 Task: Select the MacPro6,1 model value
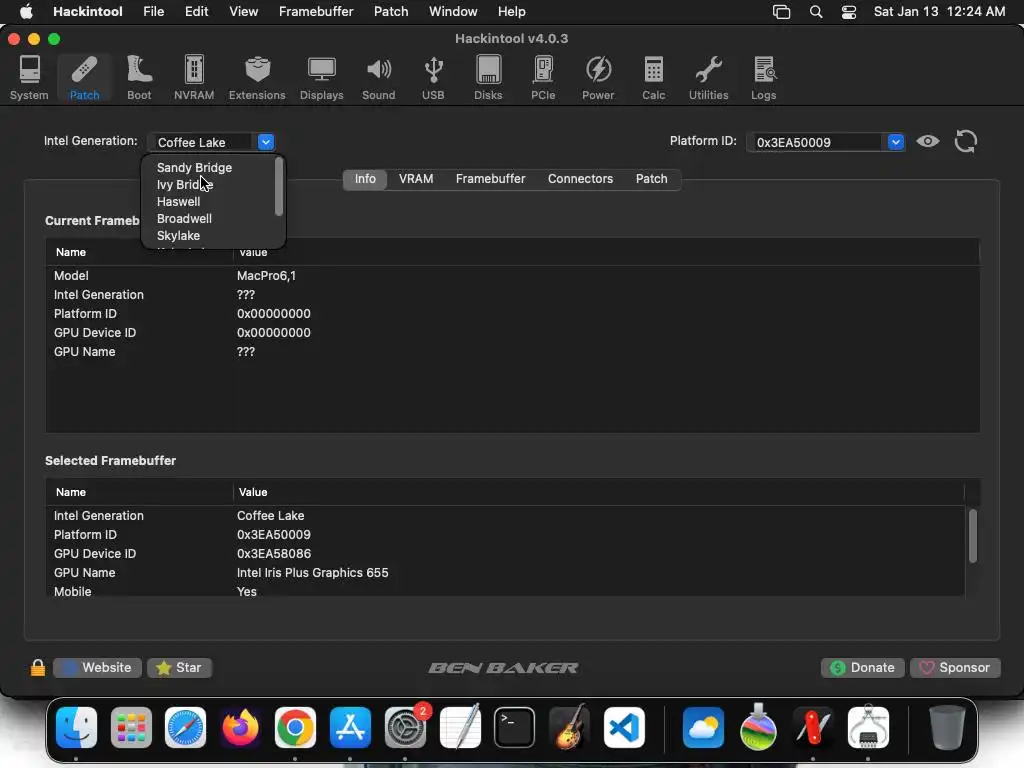coord(266,276)
